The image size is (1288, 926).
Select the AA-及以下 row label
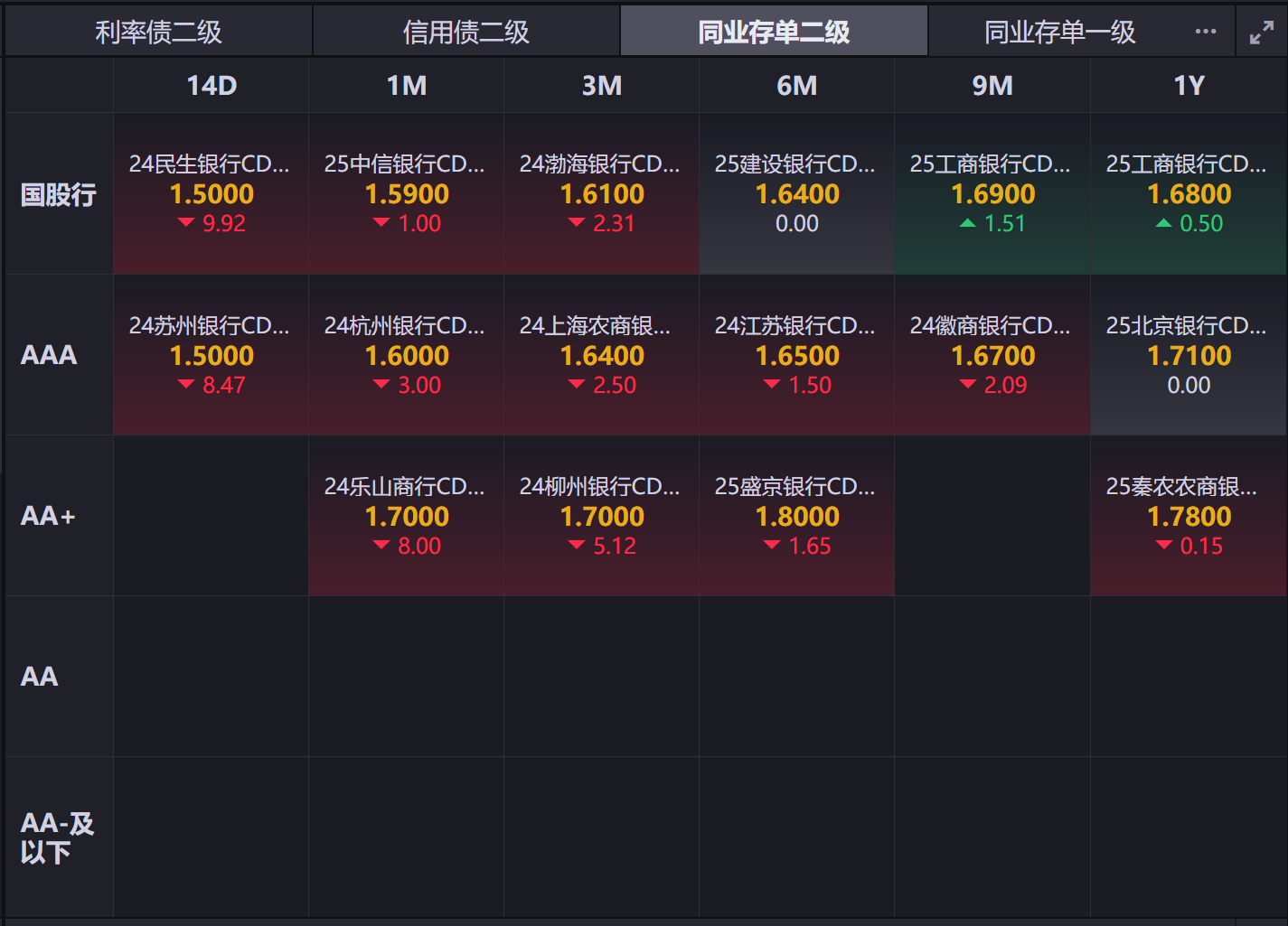click(x=59, y=837)
